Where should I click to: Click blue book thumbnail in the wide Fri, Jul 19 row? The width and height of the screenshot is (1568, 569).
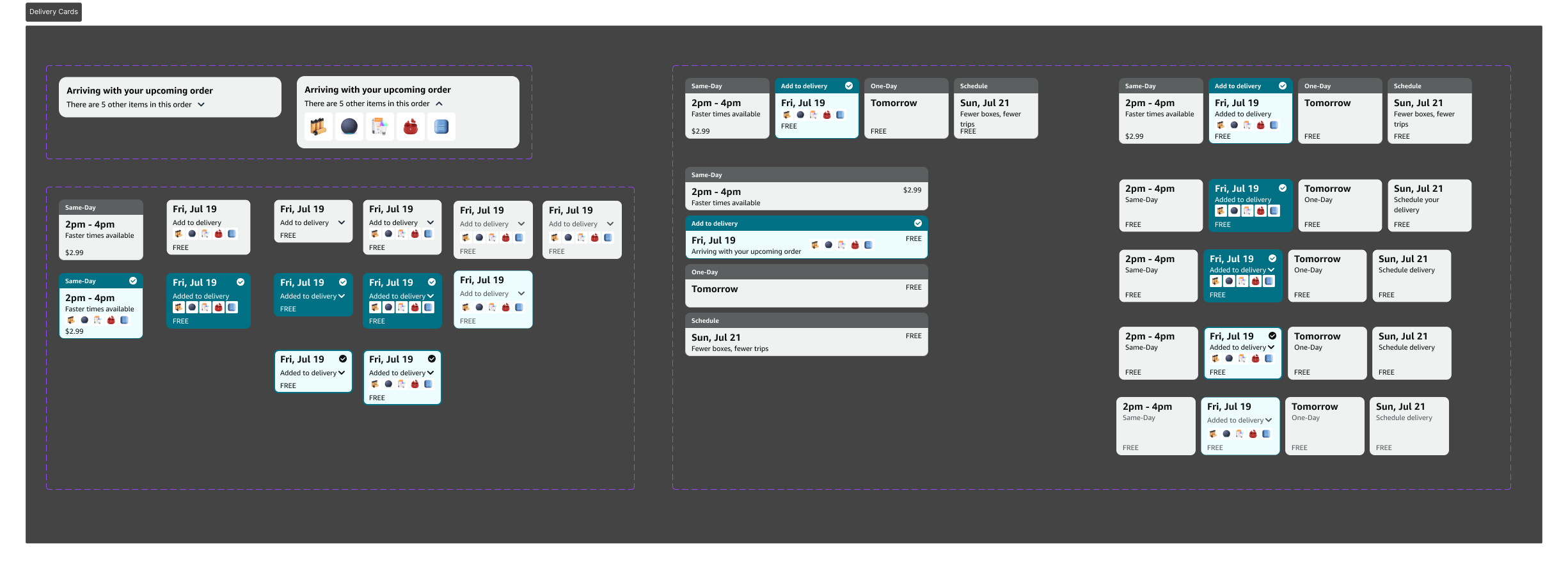pyautogui.click(x=869, y=245)
